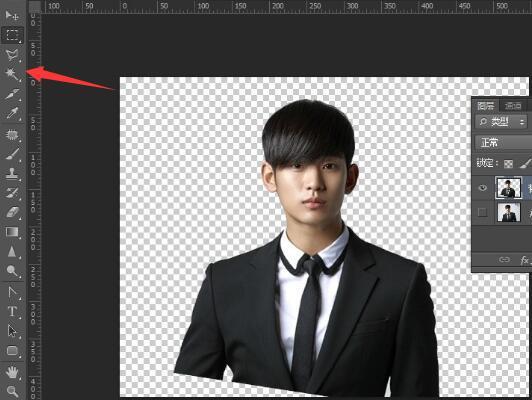Pick the Polygonal Lasso tool

[12, 55]
